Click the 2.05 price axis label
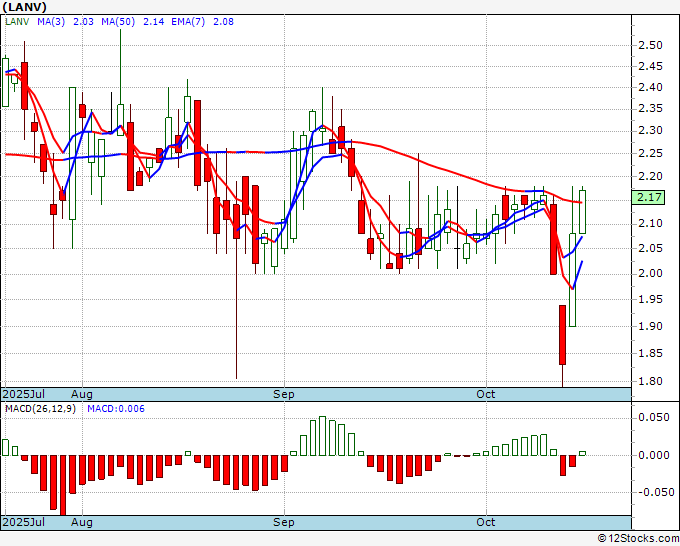The height and width of the screenshot is (546, 680). [651, 248]
